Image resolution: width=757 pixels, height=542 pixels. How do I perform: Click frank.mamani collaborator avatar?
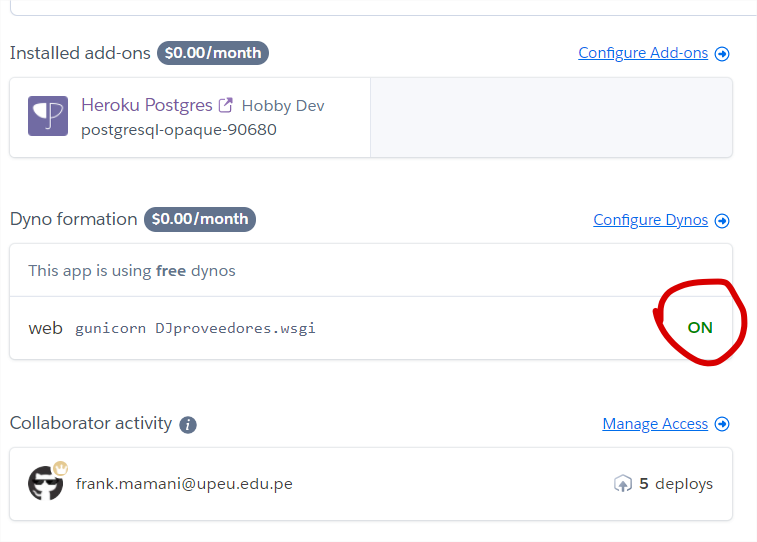pyautogui.click(x=46, y=484)
